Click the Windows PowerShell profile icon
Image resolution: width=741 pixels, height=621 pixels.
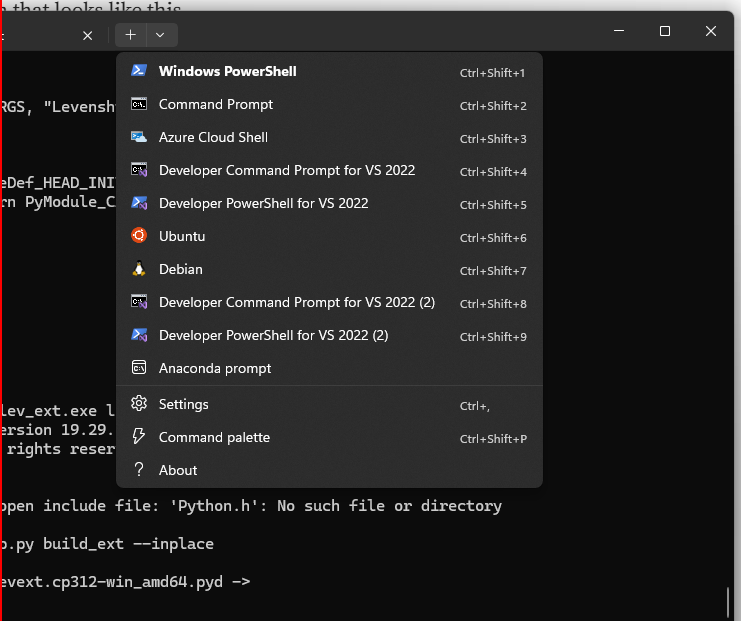[139, 70]
